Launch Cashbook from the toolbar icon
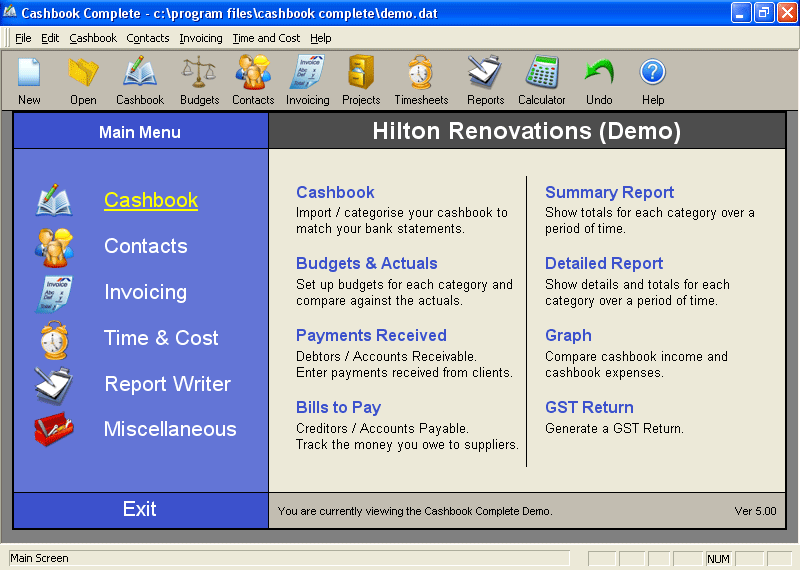 click(140, 72)
